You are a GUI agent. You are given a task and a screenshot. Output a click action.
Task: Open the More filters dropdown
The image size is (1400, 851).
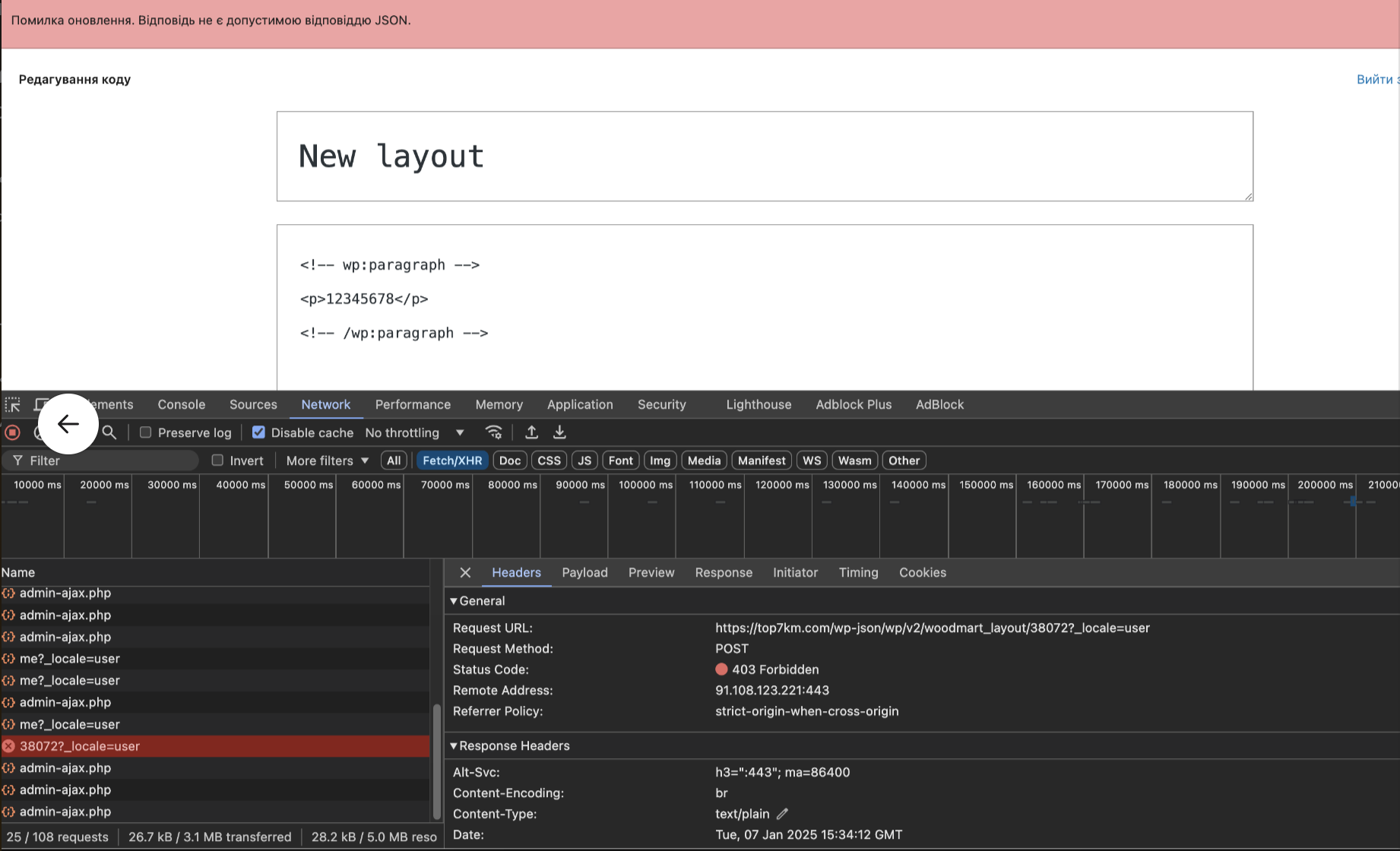tap(328, 460)
